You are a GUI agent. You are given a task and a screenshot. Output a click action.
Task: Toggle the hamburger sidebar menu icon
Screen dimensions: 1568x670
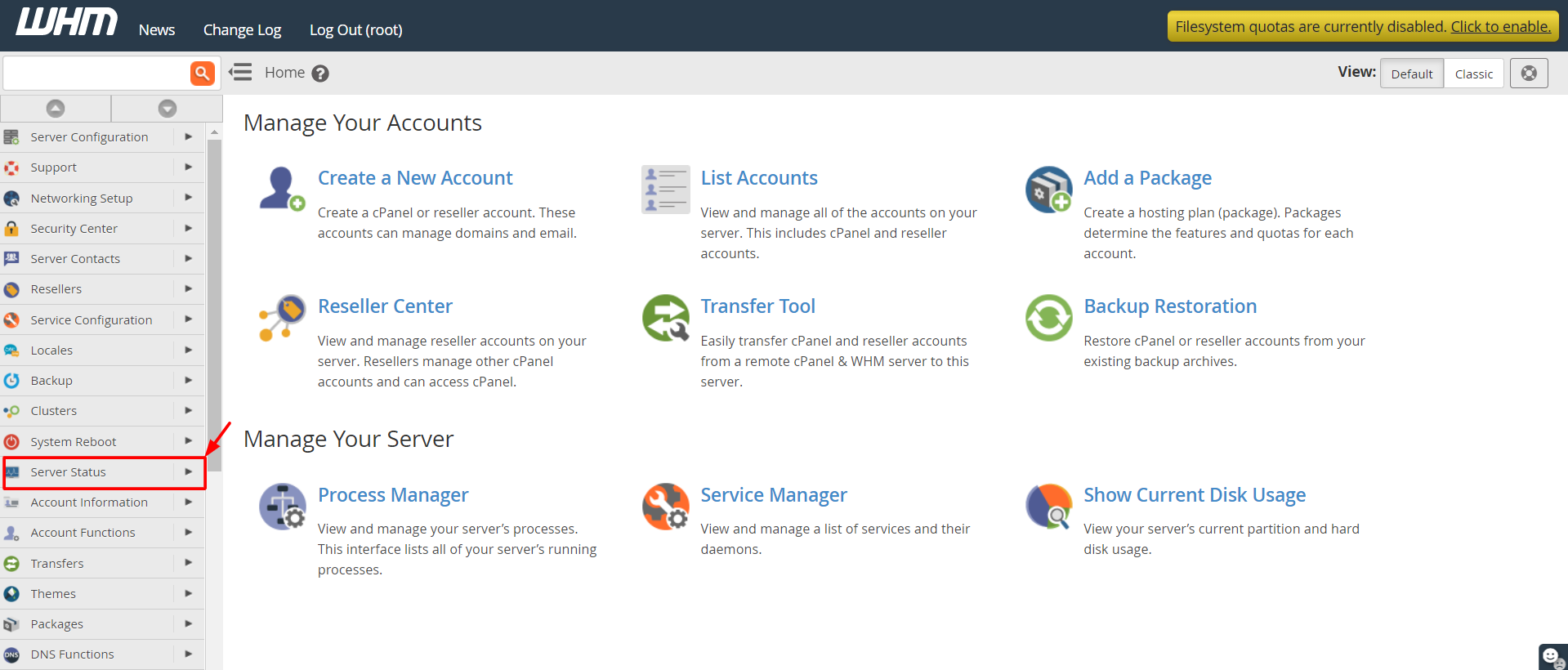[x=240, y=73]
